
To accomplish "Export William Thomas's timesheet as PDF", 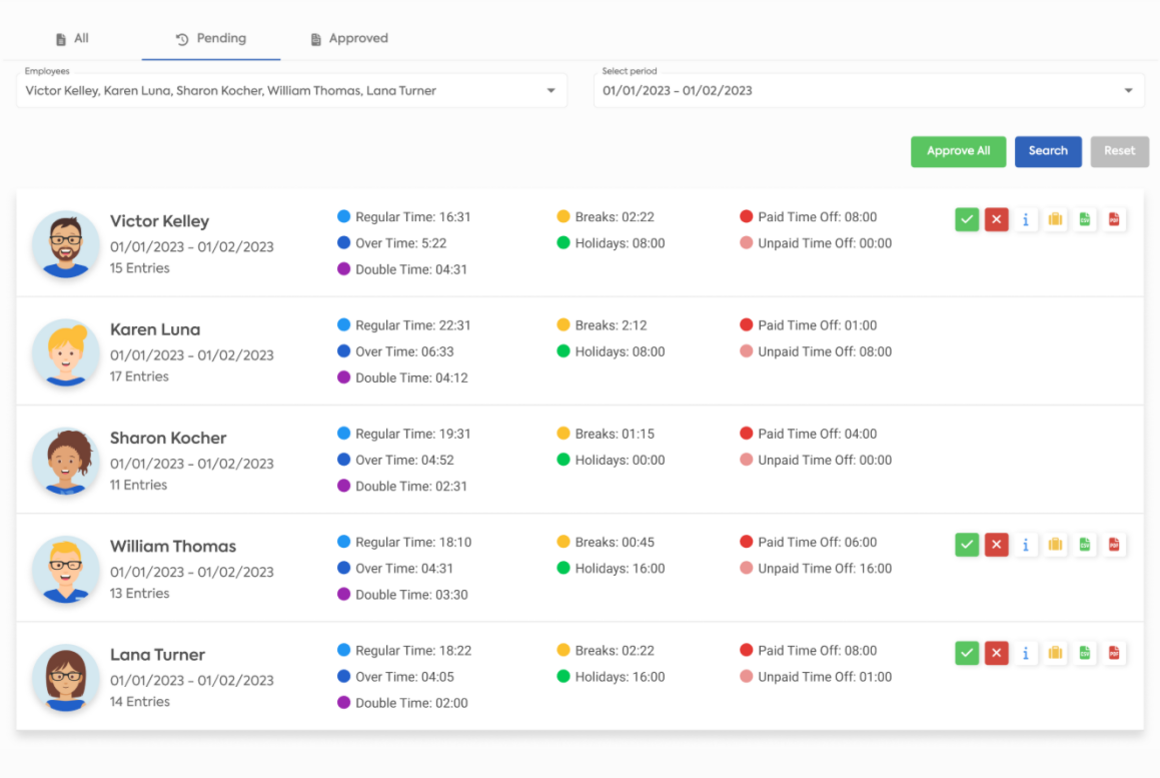I will 1114,545.
